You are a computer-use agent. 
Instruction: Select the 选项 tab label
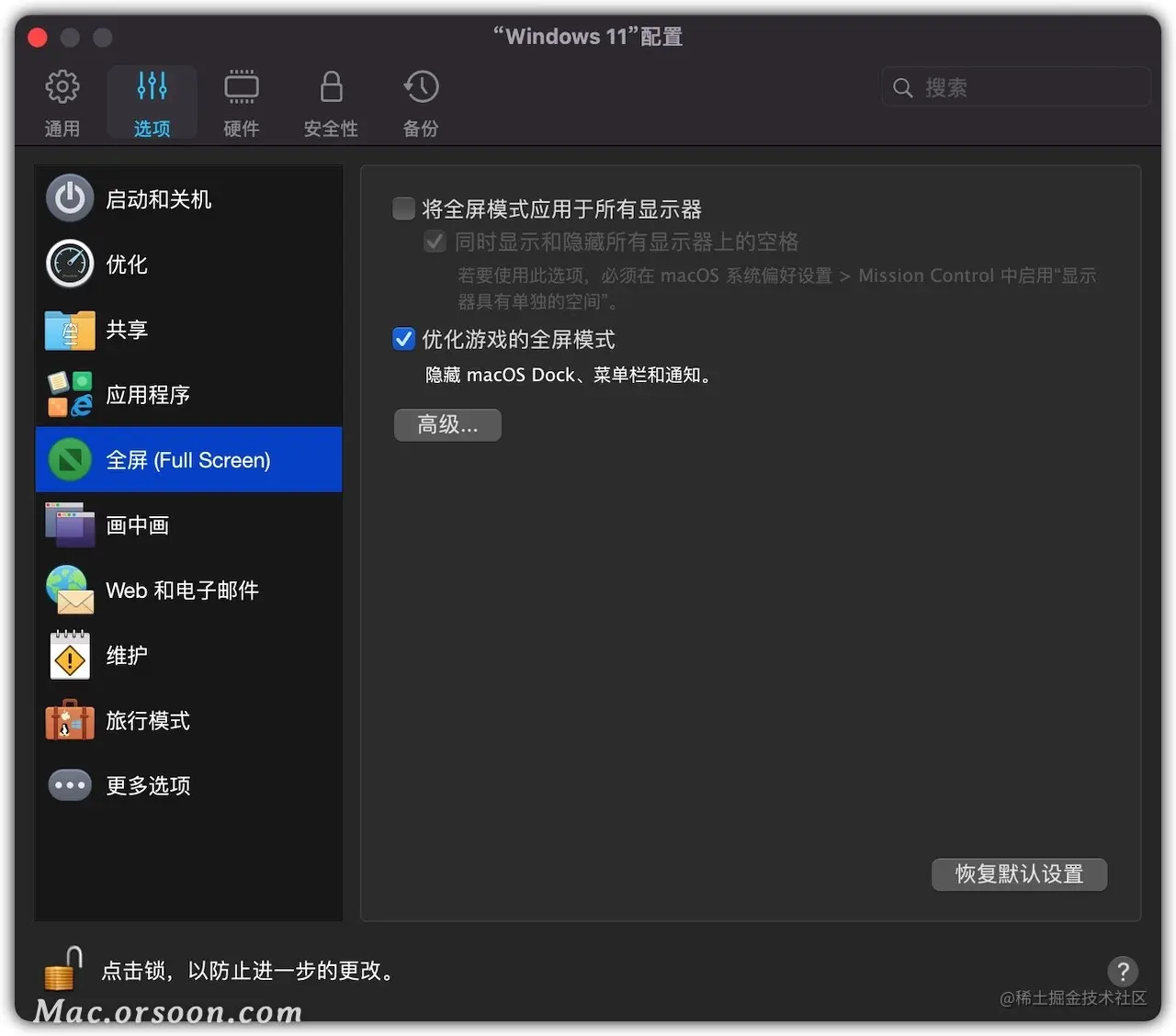[152, 129]
